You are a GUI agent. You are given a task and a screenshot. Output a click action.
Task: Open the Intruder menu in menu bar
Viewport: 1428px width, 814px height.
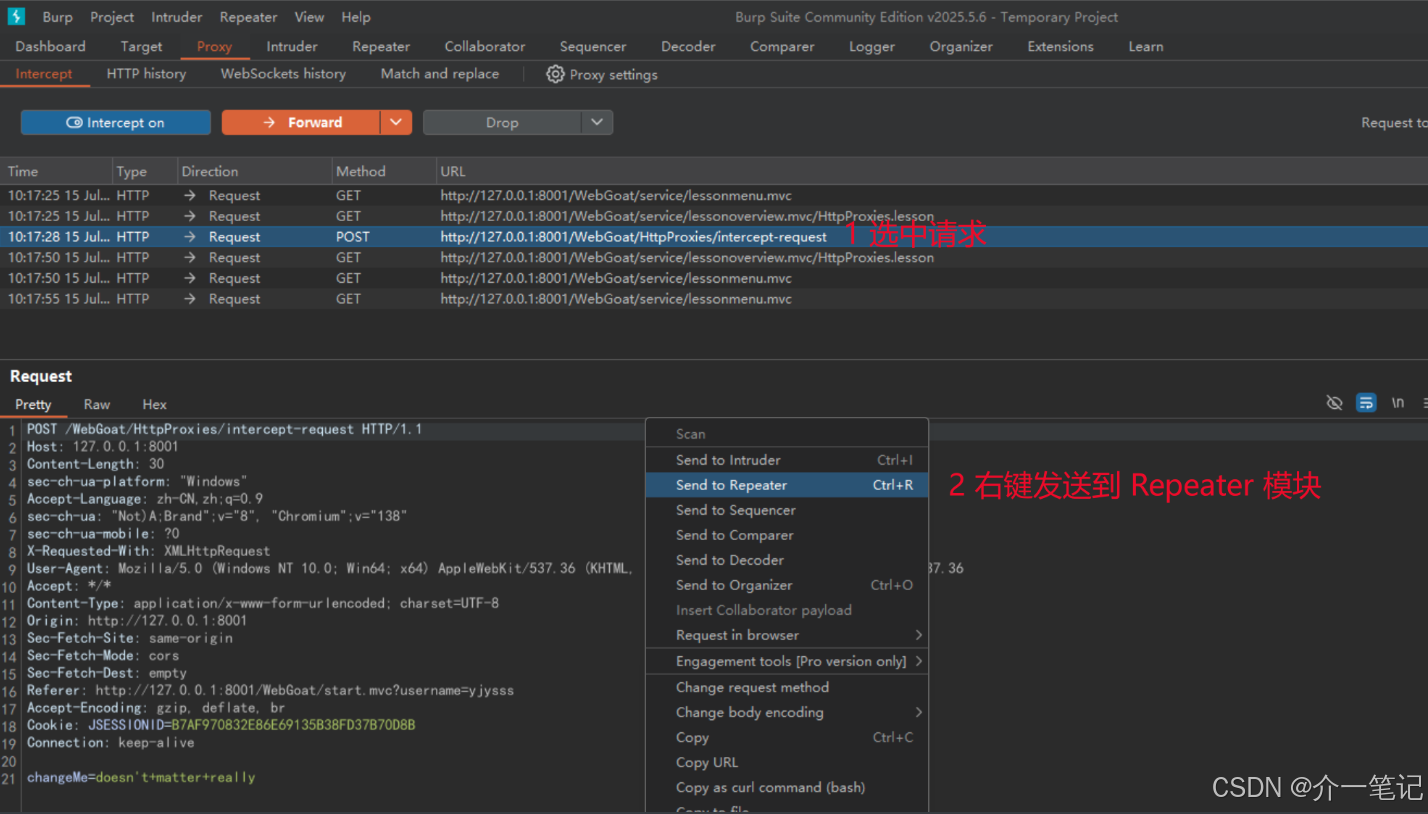coord(177,17)
